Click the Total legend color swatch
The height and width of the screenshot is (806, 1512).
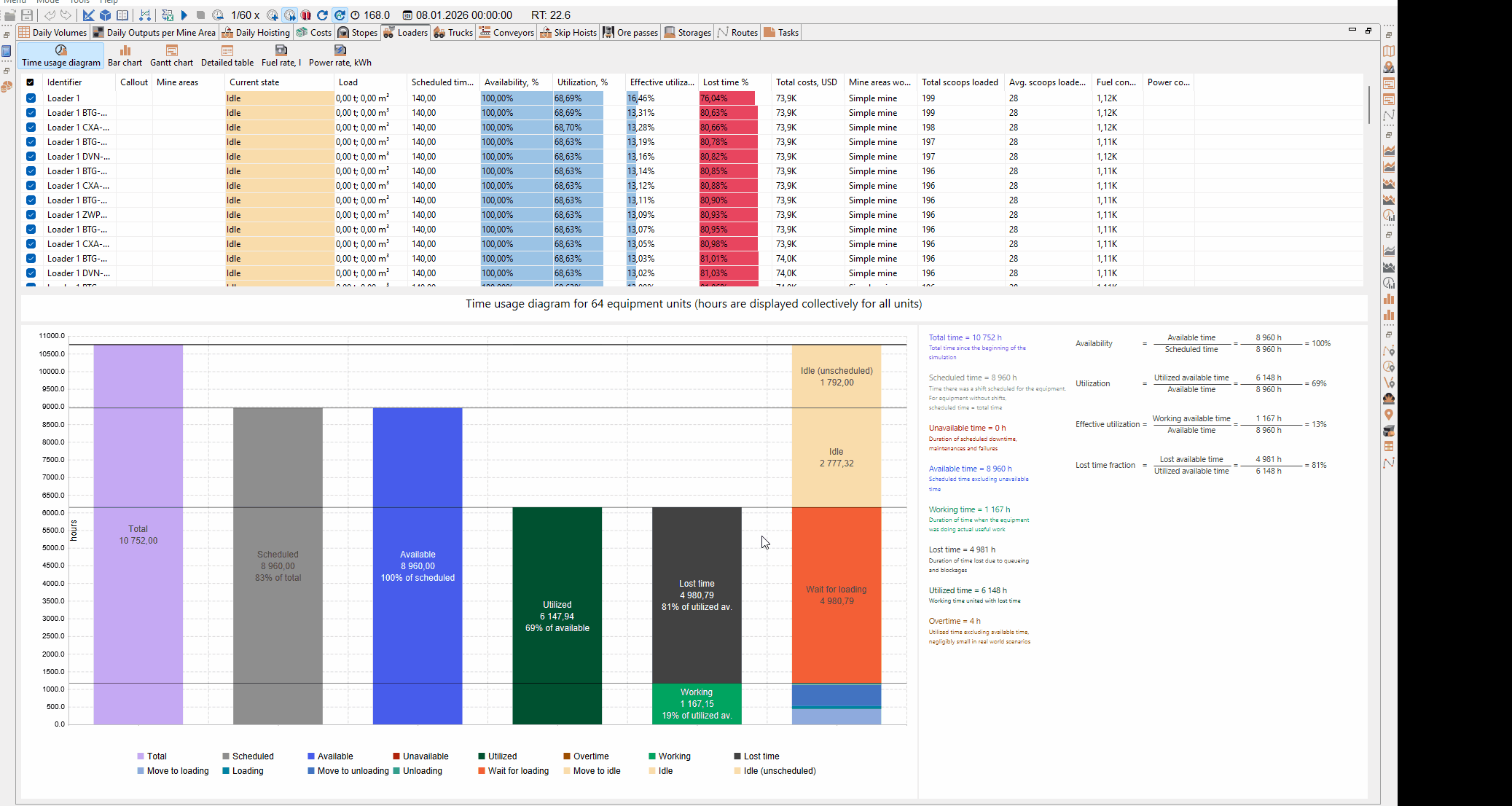pyautogui.click(x=141, y=756)
